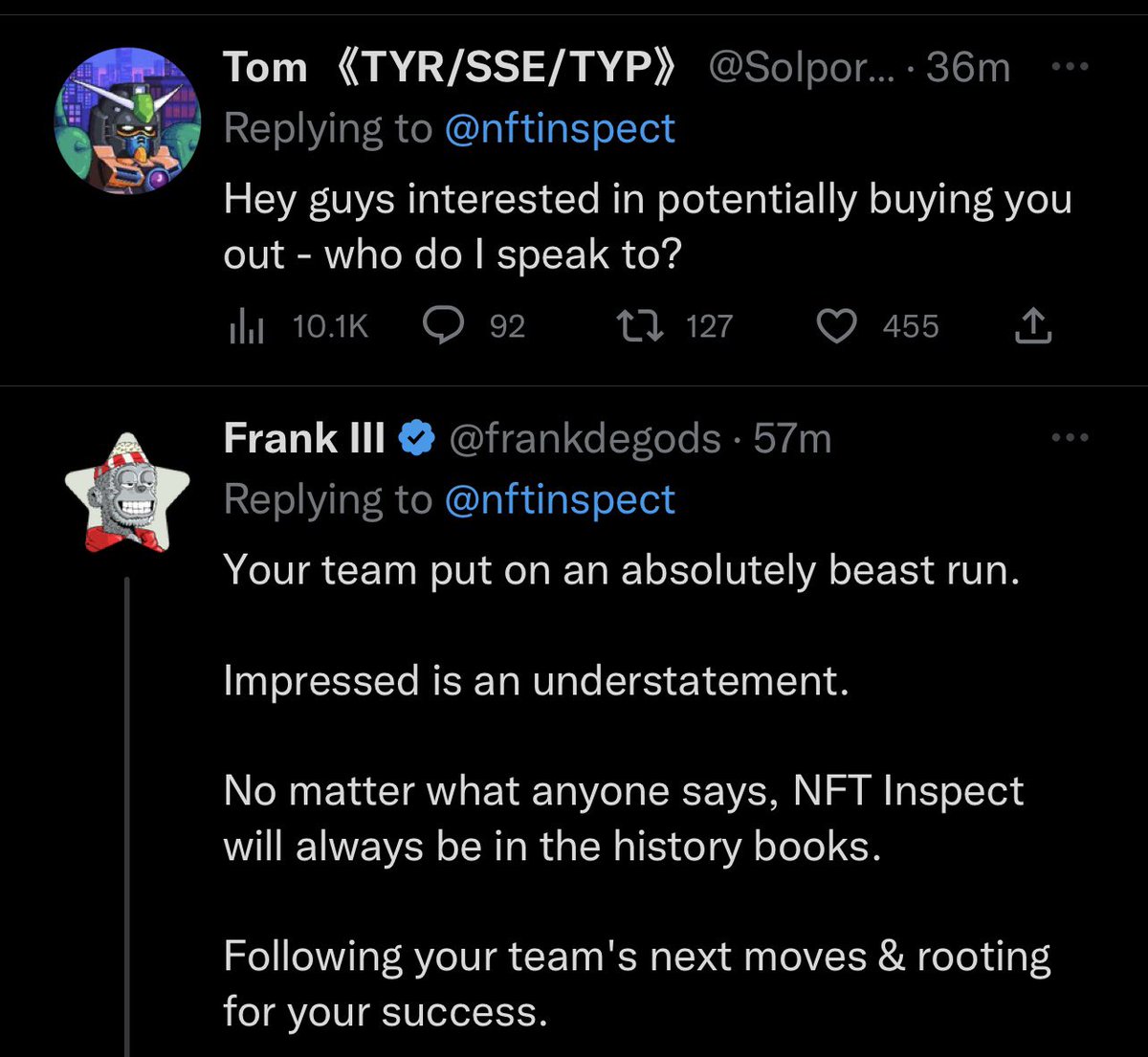Open three-dot menu on Tom's tweet

[x=1069, y=67]
